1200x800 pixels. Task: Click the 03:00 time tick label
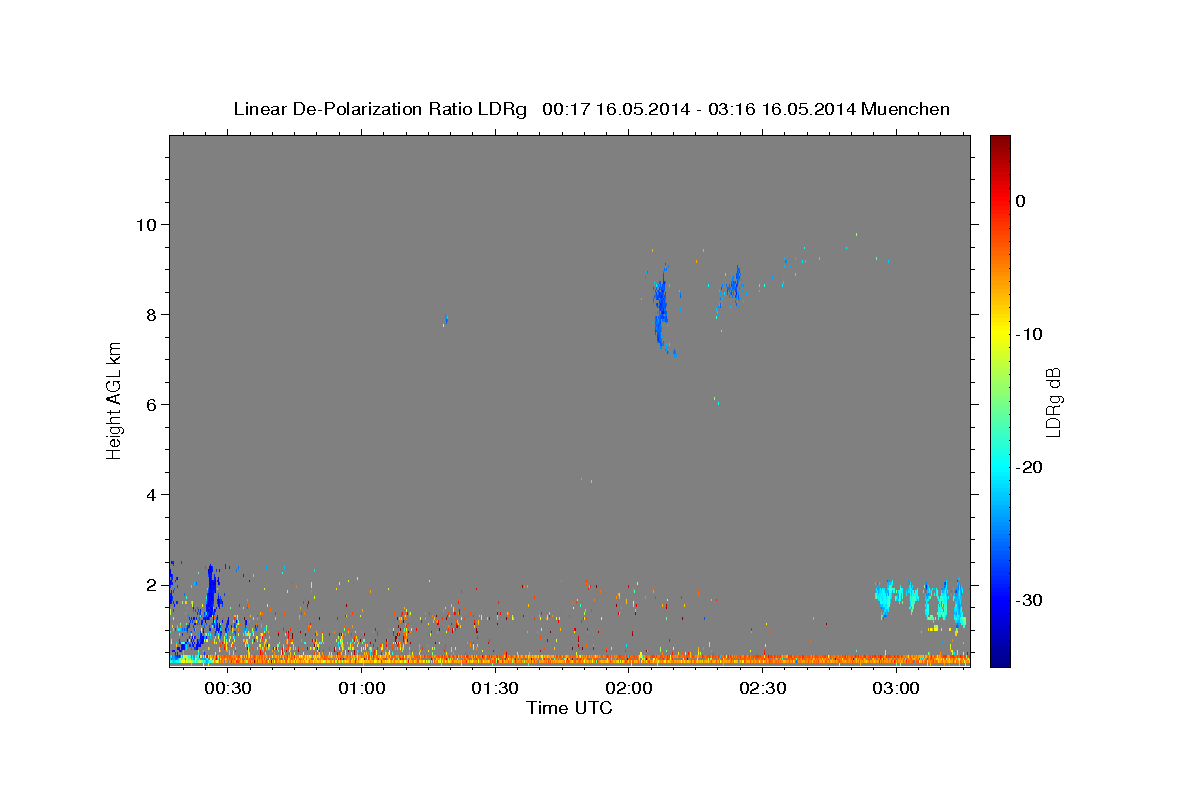point(896,689)
